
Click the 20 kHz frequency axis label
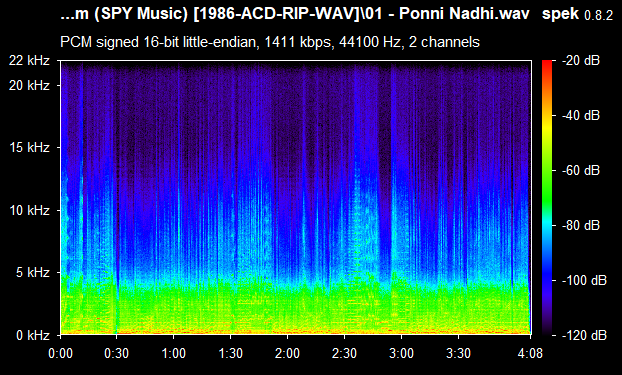[x=30, y=85]
